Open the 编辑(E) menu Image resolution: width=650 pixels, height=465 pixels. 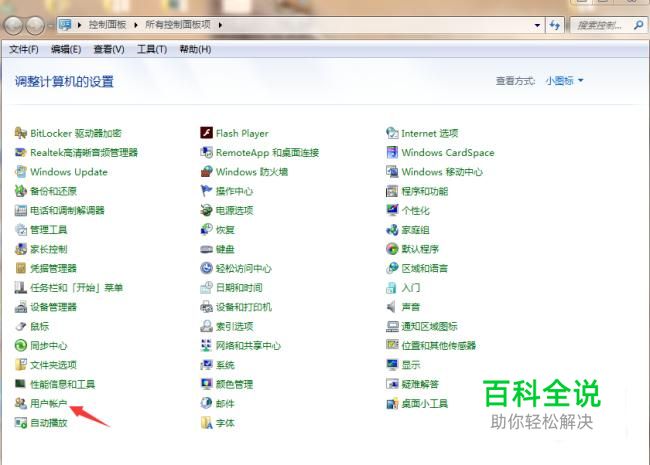pos(66,49)
